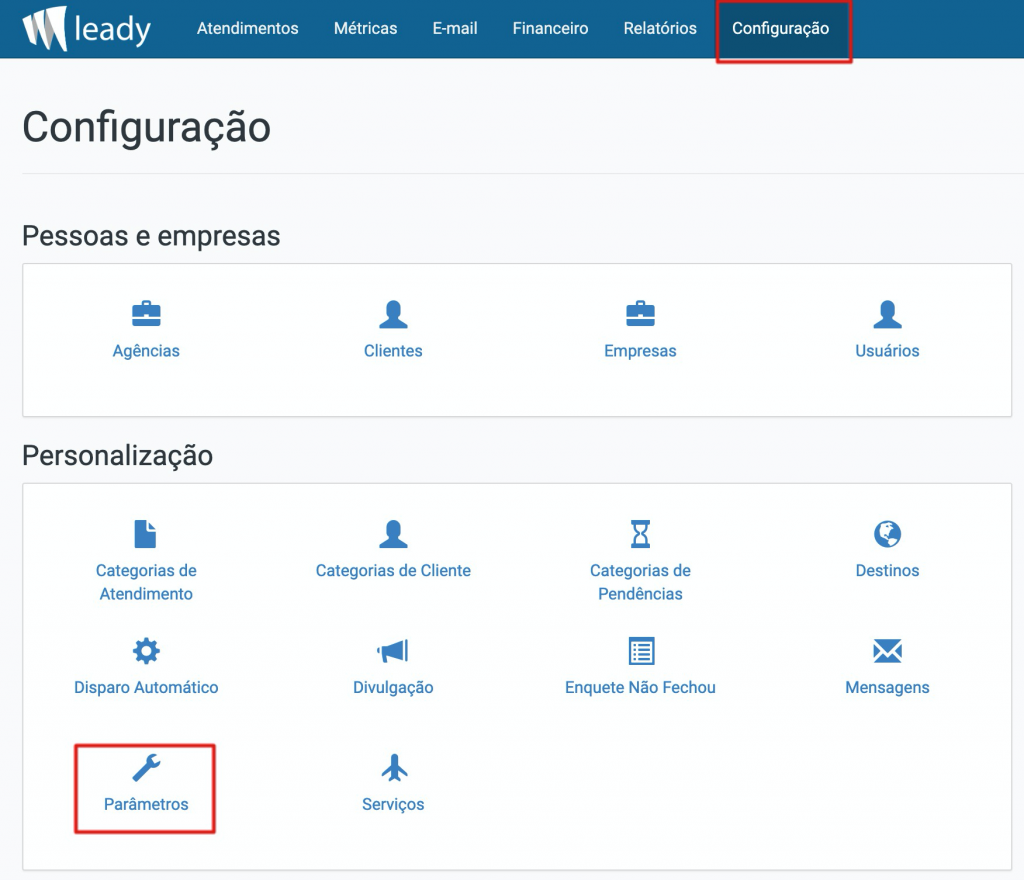This screenshot has width=1024, height=880.
Task: Click the Divulgação megaphone icon
Action: point(392,651)
